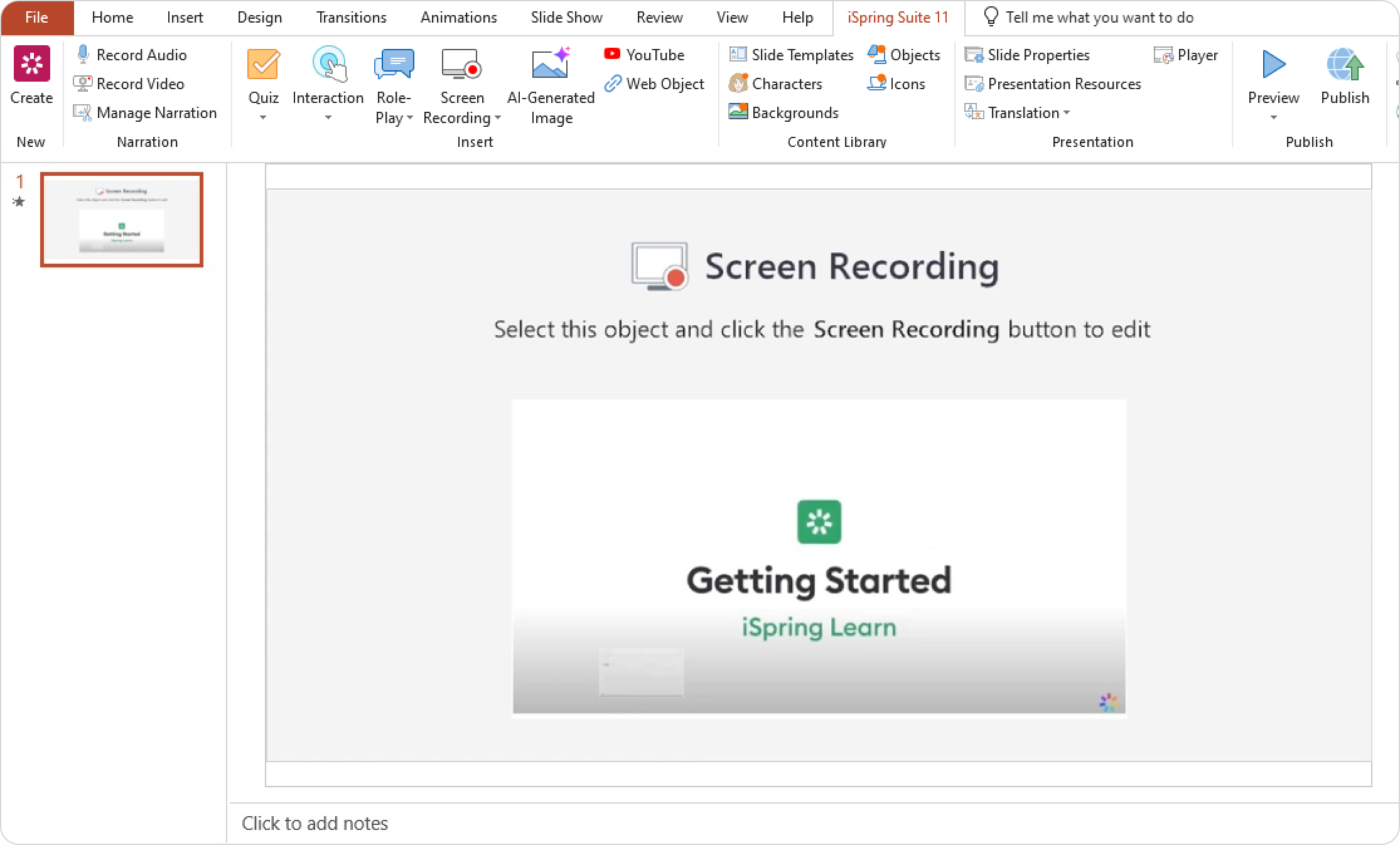
Task: Open the Preview dropdown arrow
Action: click(1273, 117)
